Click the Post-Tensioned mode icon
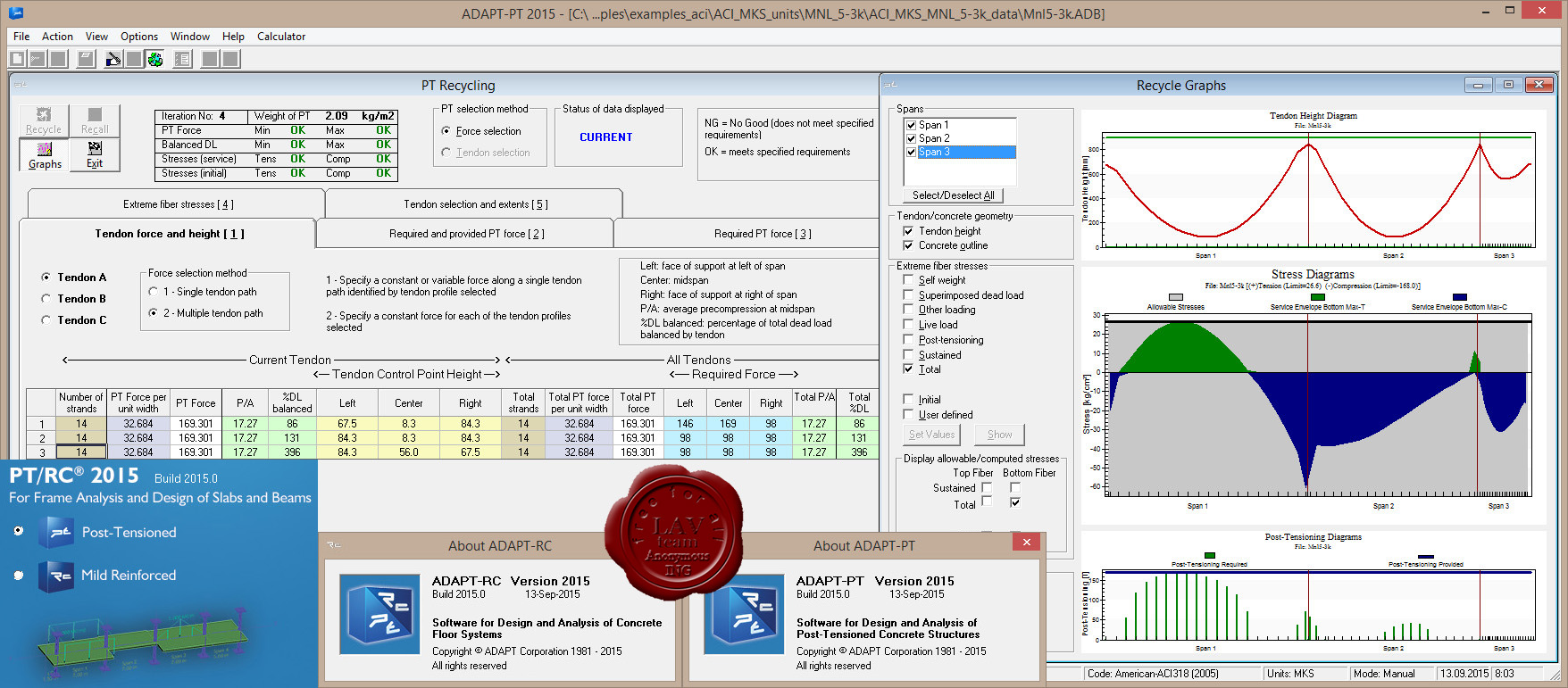The width and height of the screenshot is (1568, 688). pos(55,532)
